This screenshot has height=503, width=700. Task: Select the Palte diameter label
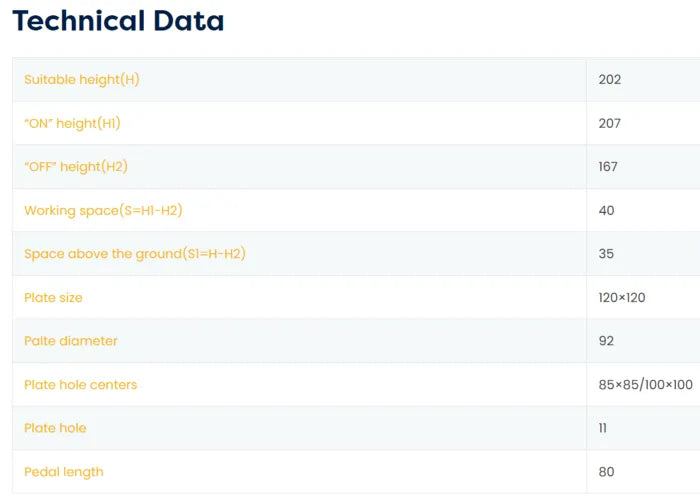tap(71, 341)
